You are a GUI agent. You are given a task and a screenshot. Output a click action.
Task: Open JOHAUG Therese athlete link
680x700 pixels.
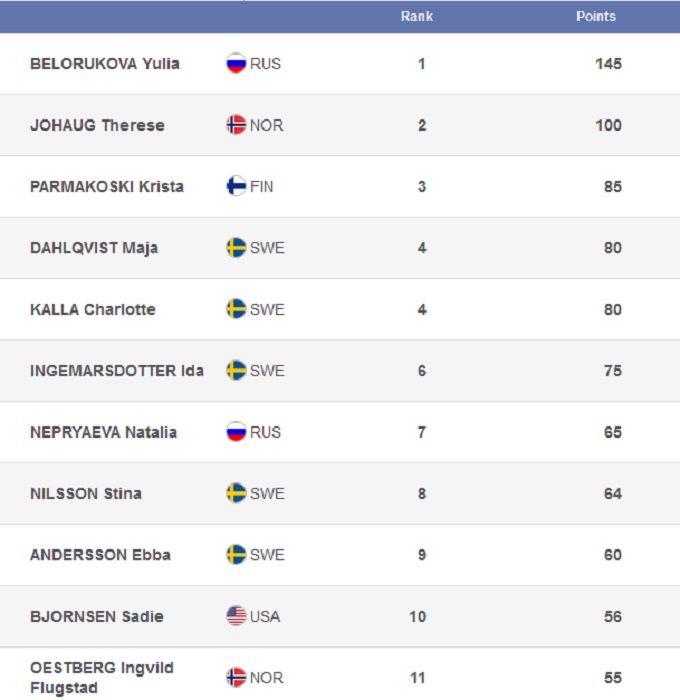pos(97,125)
